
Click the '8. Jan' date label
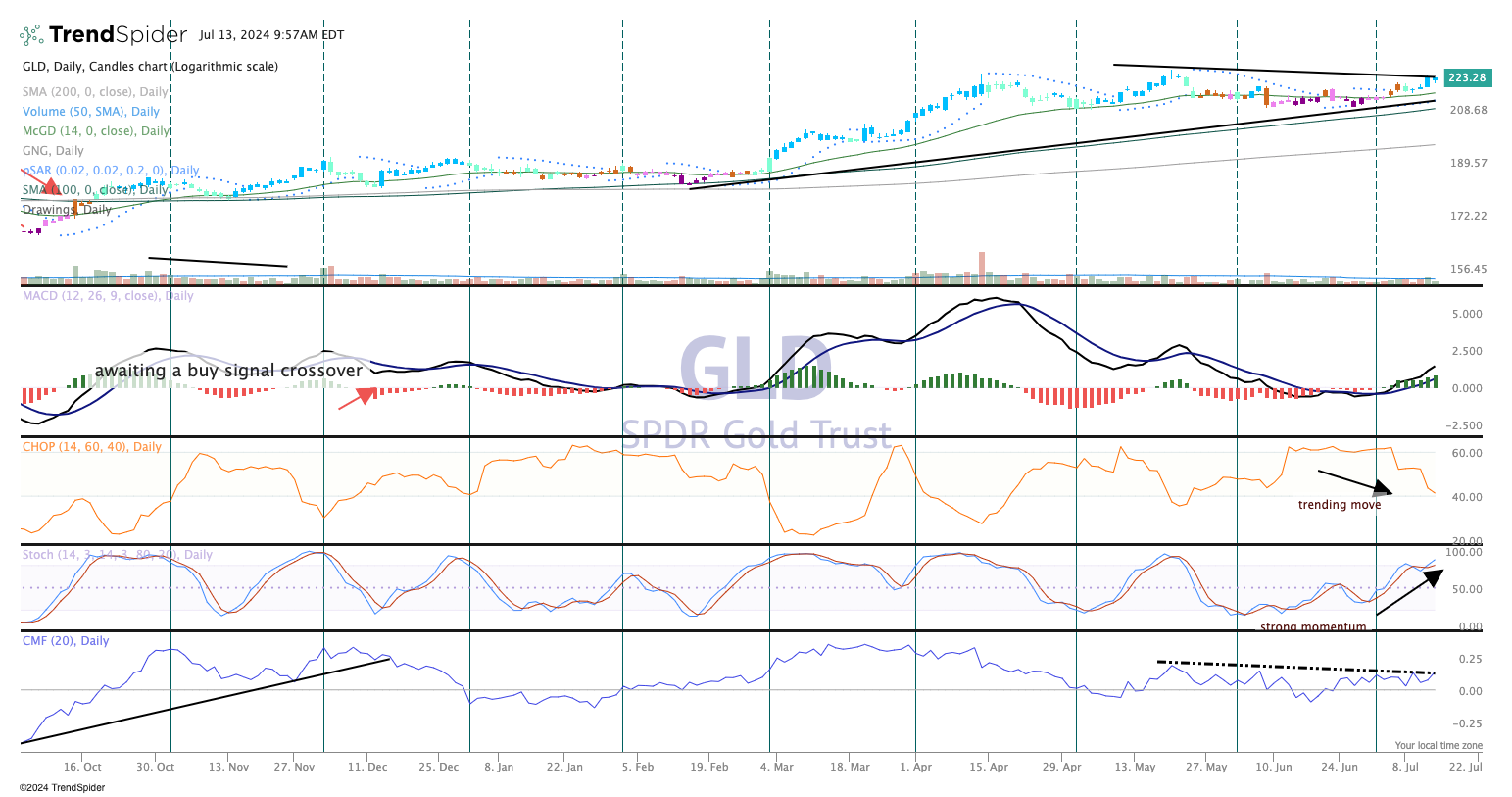click(x=499, y=767)
